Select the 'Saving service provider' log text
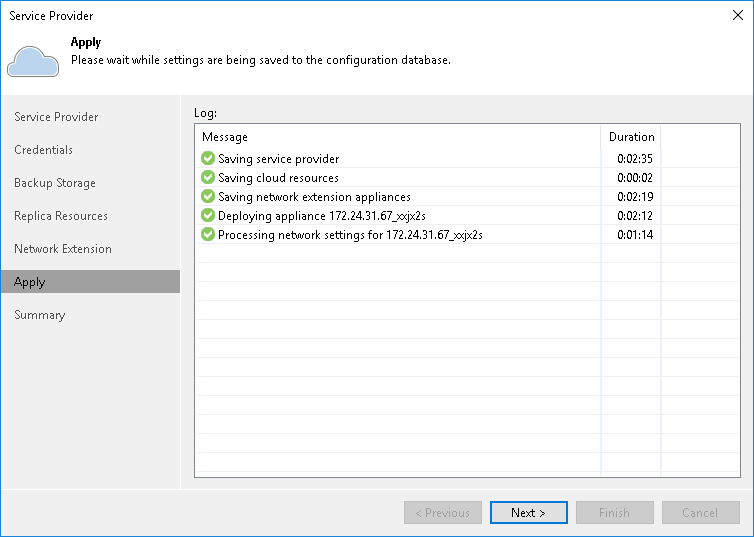The width and height of the screenshot is (754, 537). coord(278,159)
